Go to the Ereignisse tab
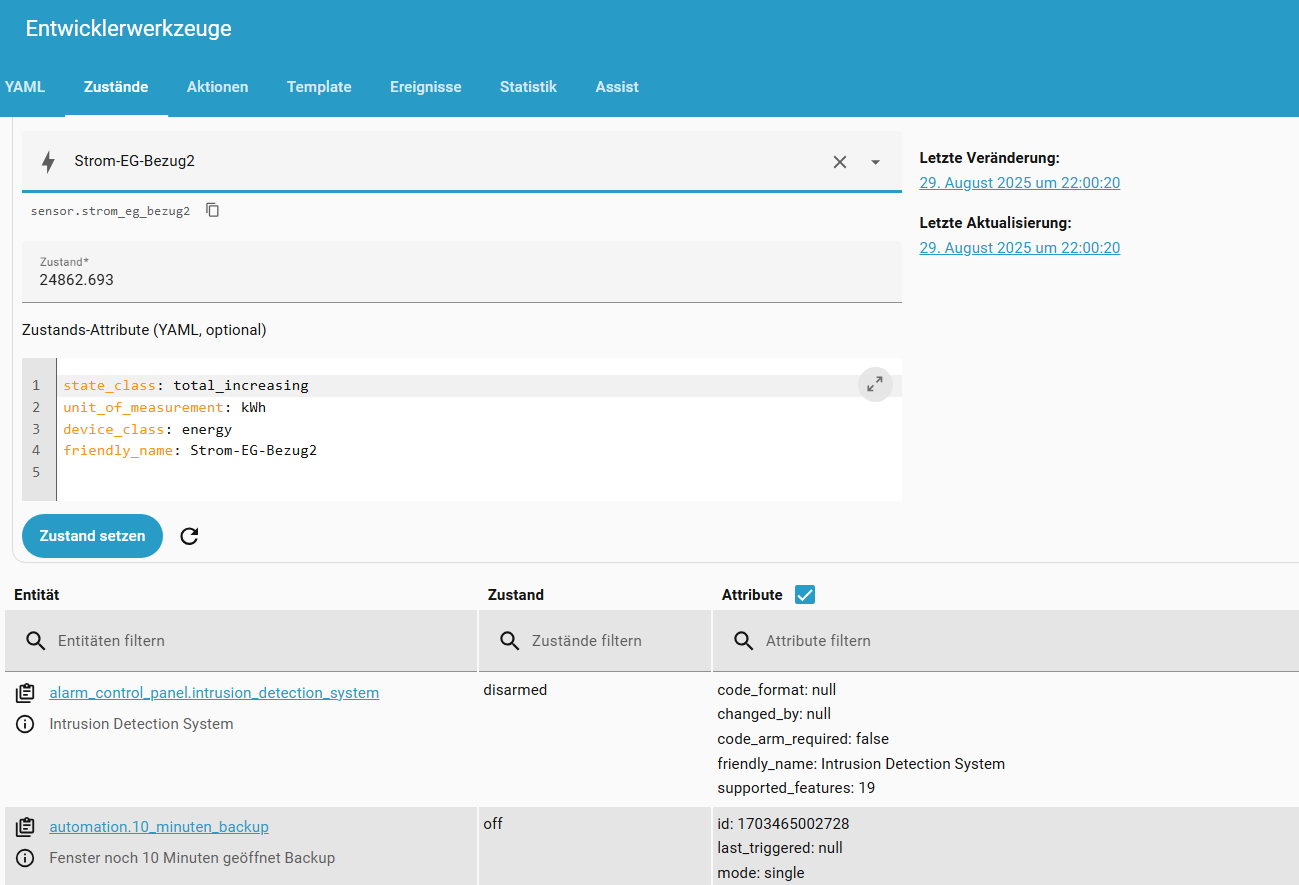The height and width of the screenshot is (885, 1299). click(x=425, y=87)
